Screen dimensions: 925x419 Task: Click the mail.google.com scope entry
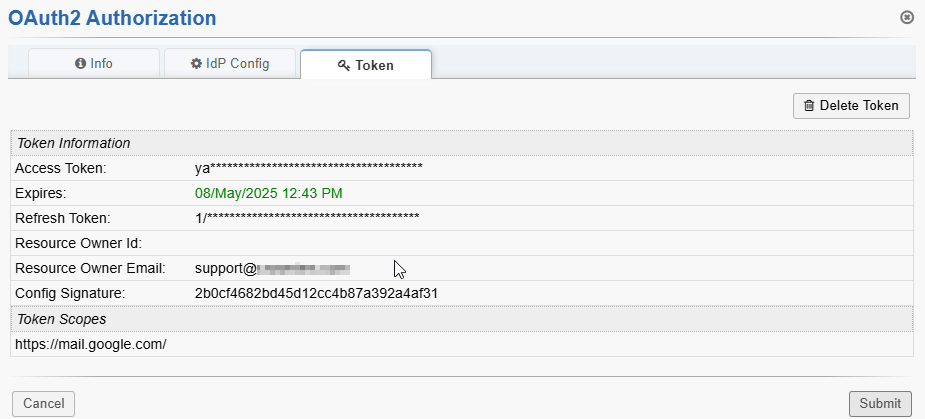pos(90,344)
